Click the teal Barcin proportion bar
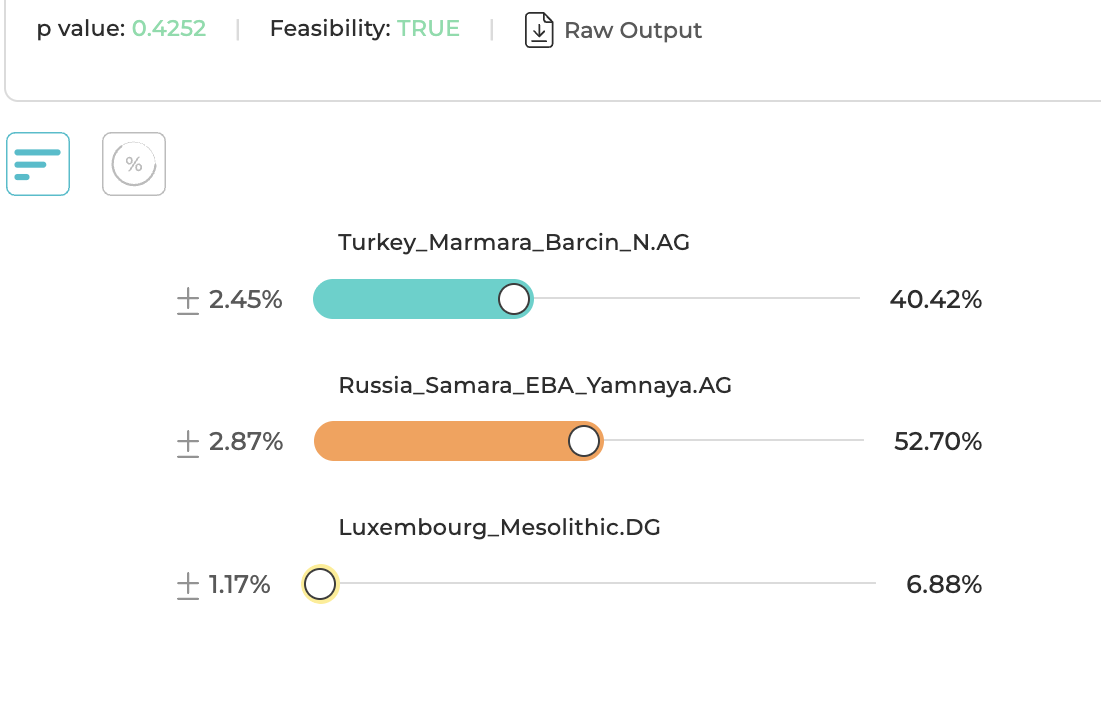 tap(410, 299)
